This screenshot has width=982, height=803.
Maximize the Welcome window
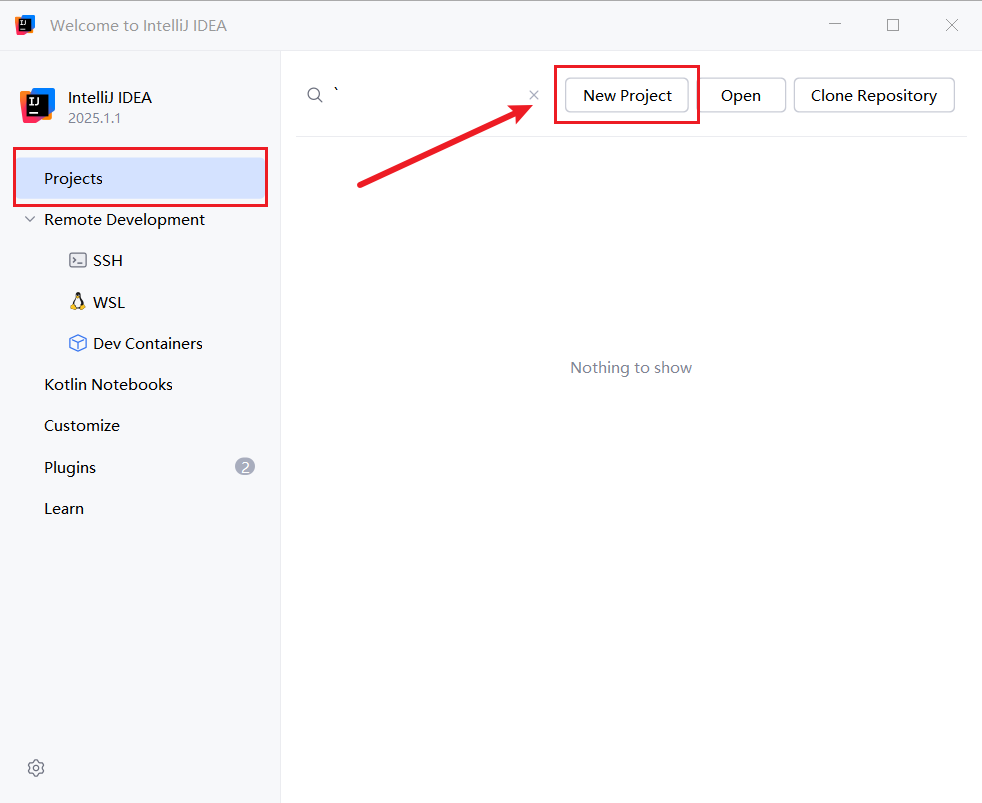[x=893, y=25]
